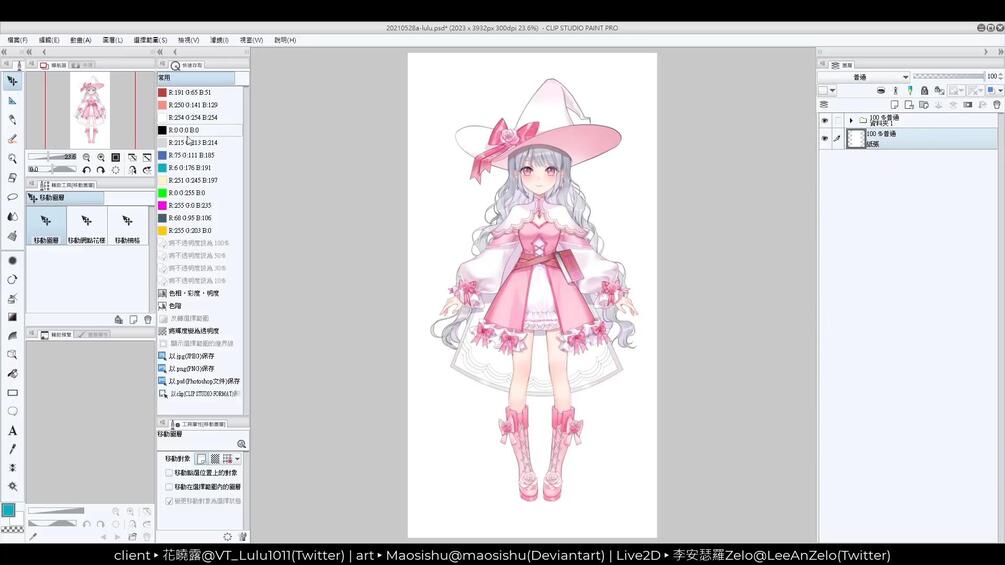Collapse the left dock double-arrow at top left
The image size is (1005, 565).
pyautogui.click(x=4, y=52)
